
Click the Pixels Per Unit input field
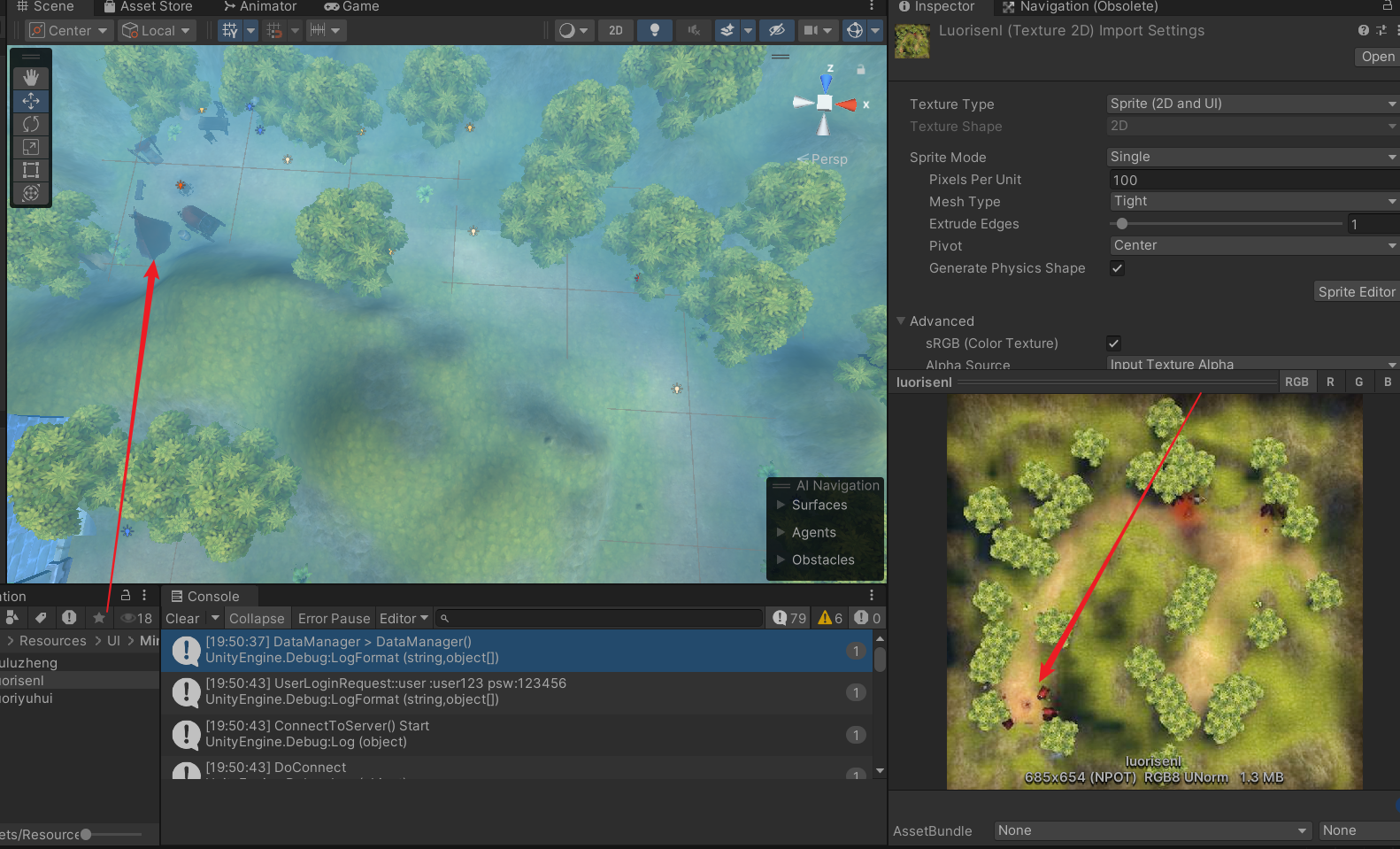point(1251,180)
